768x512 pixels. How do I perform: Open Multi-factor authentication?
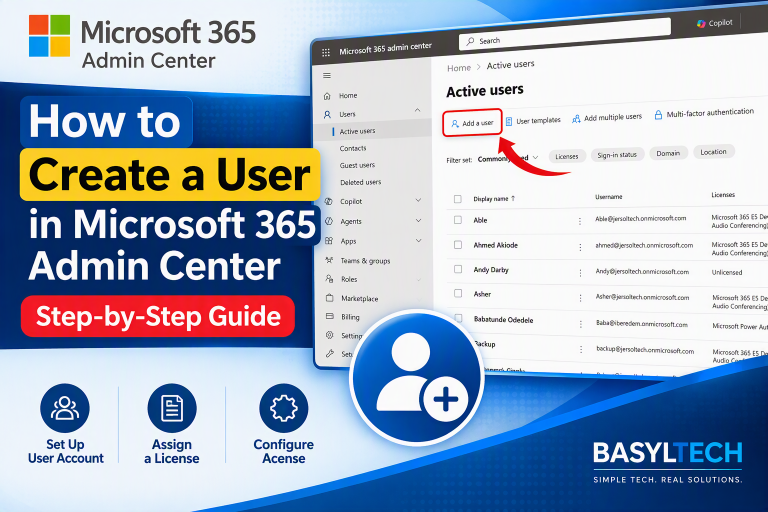(704, 113)
